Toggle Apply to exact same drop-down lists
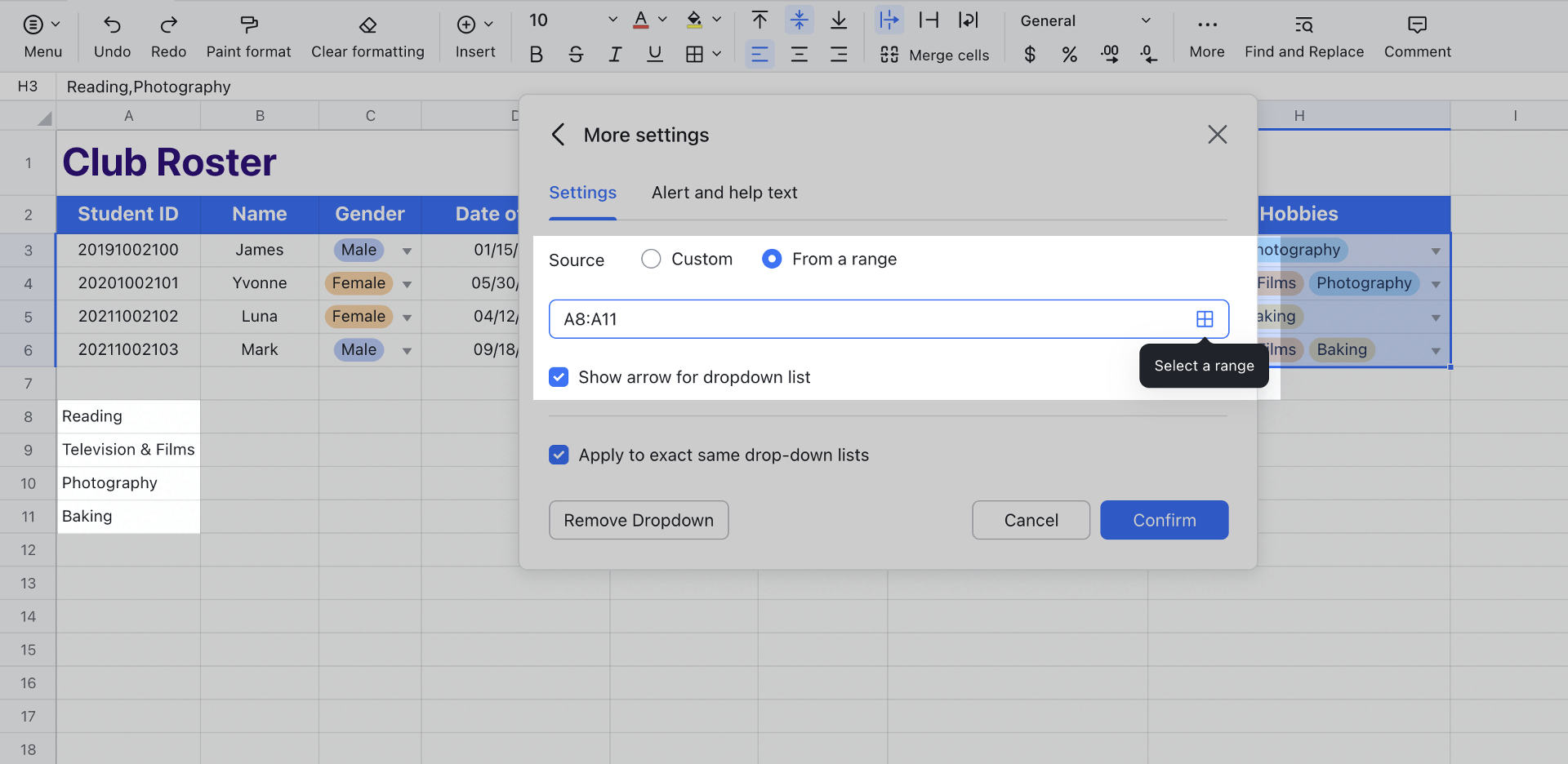Screen dimensions: 1568x764 click(559, 455)
